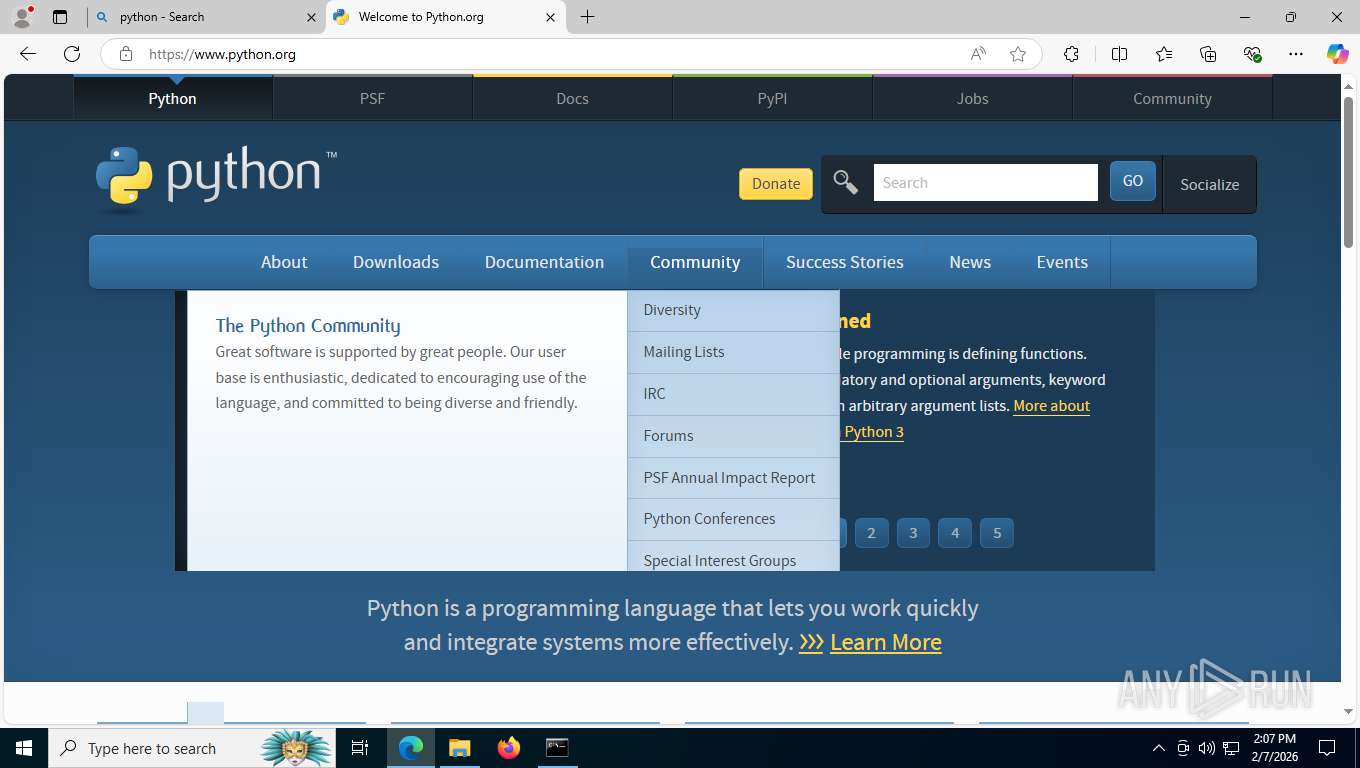Expand the Socialize menu
This screenshot has width=1360, height=768.
[1209, 184]
